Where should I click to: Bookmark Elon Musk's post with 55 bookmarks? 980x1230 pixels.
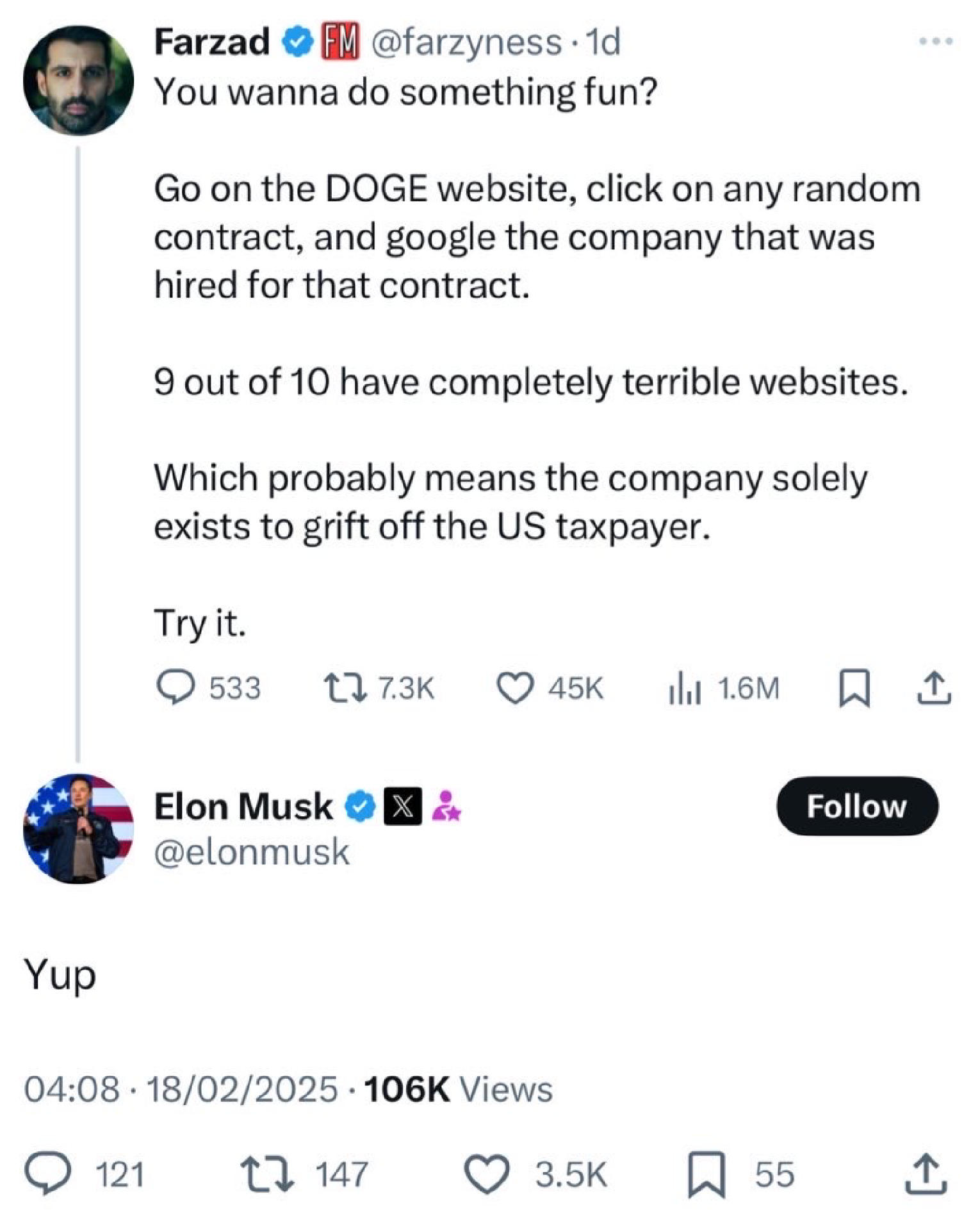coord(706,1174)
